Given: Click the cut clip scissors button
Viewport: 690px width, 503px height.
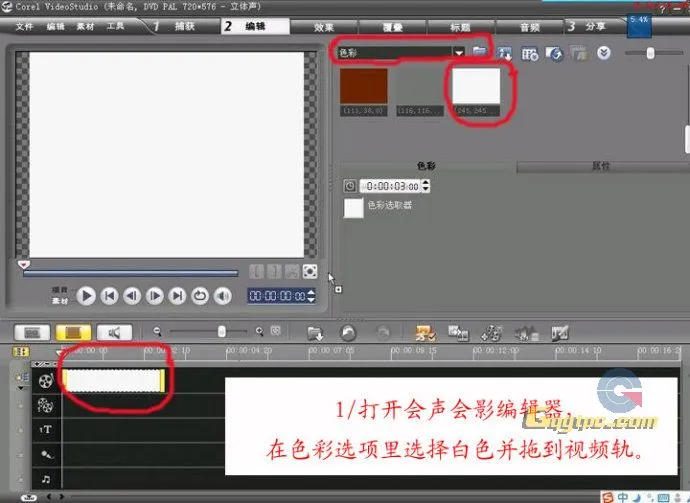Looking at the screenshot, I should [292, 272].
